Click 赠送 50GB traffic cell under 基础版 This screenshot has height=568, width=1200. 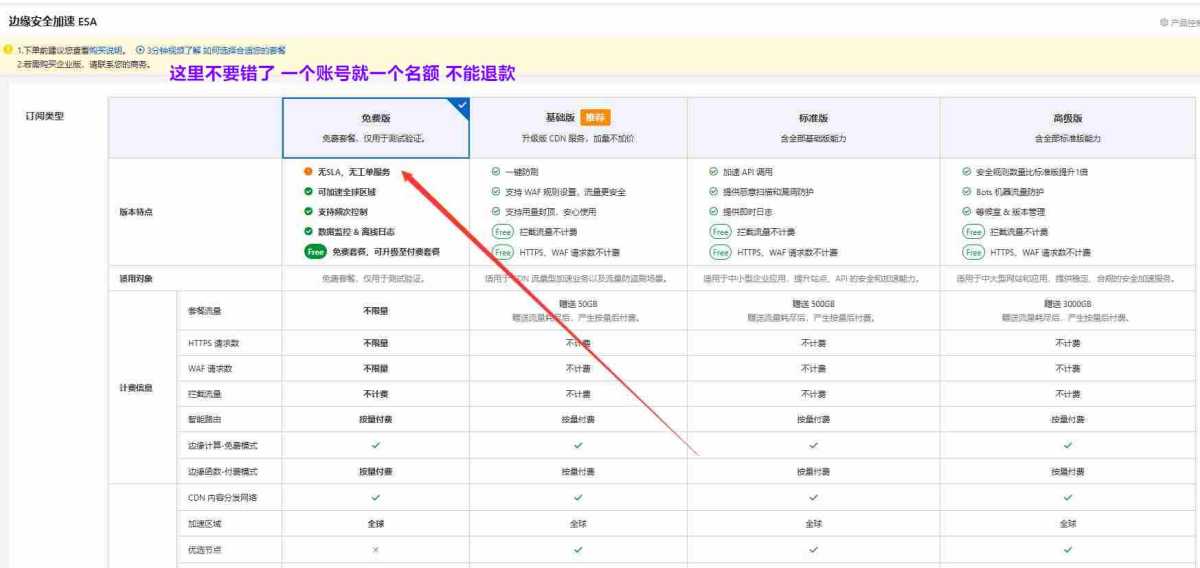coord(578,310)
